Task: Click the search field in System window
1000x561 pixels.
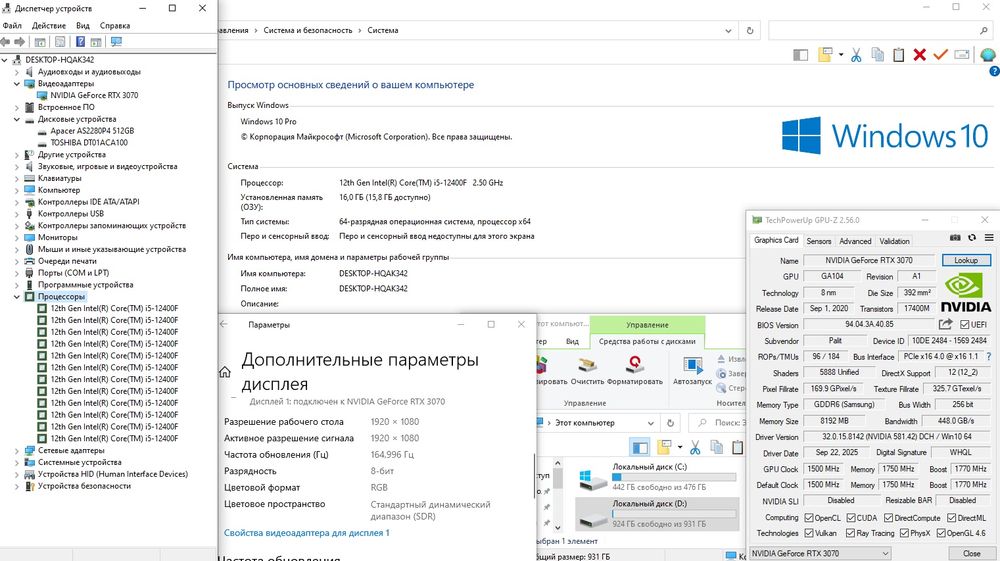Action: coord(880,31)
